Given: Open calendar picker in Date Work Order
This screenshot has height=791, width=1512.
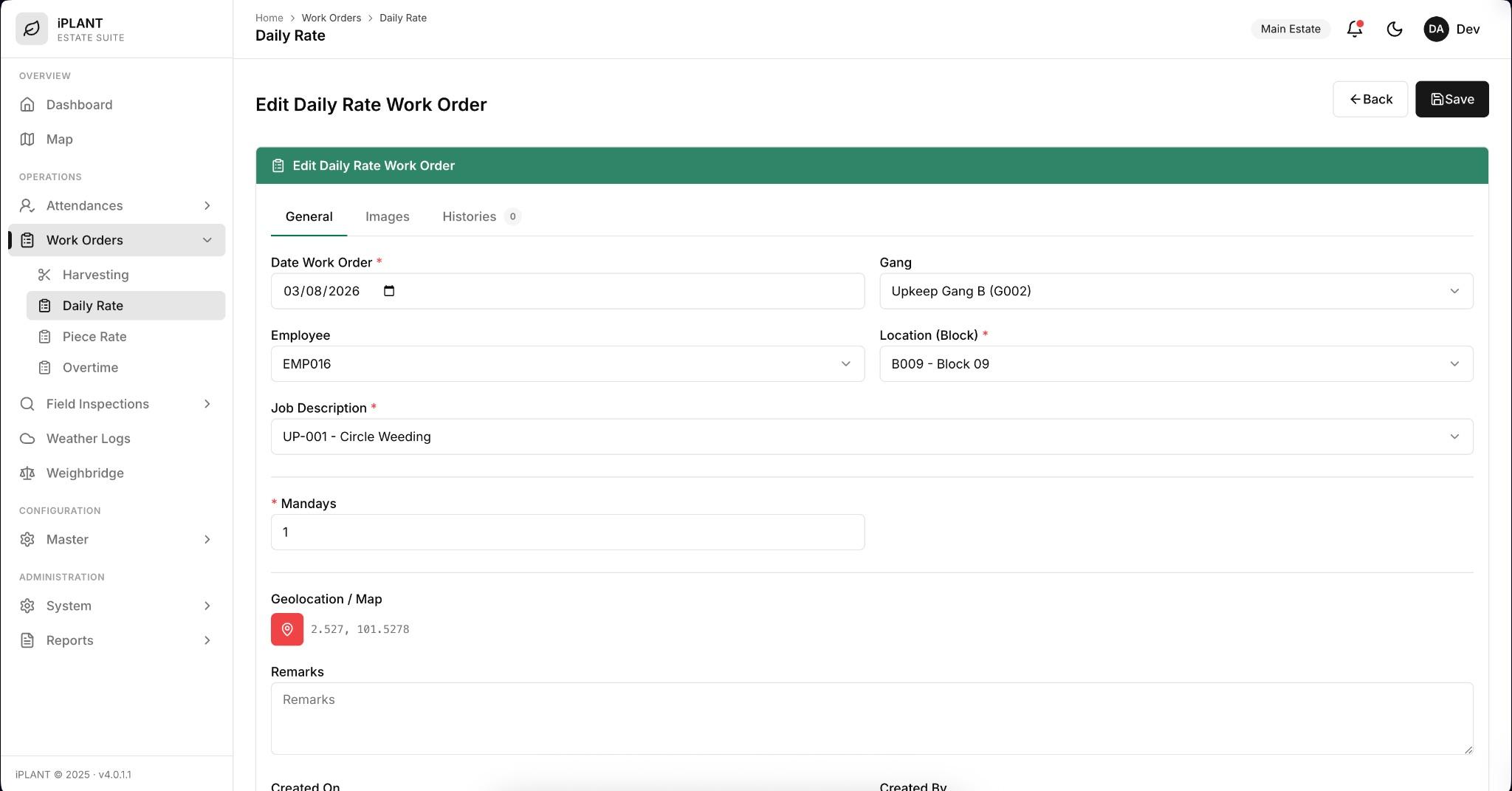Looking at the screenshot, I should click(389, 291).
